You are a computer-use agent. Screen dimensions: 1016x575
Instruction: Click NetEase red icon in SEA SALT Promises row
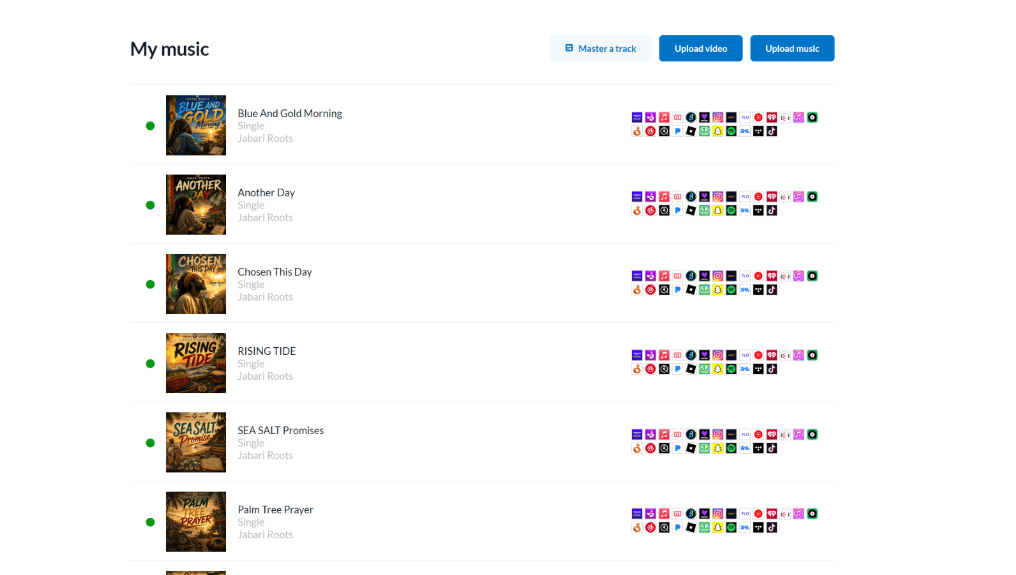tap(651, 448)
